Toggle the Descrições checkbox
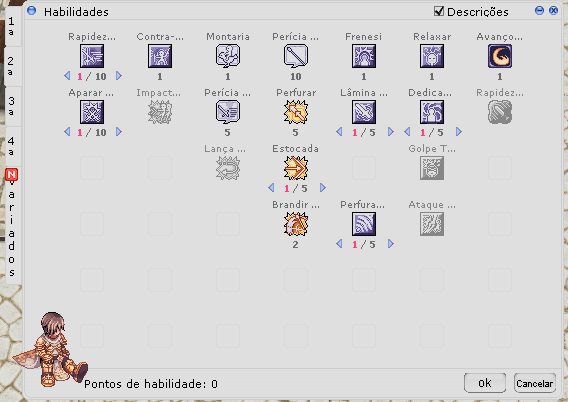568x402 pixels. click(439, 11)
